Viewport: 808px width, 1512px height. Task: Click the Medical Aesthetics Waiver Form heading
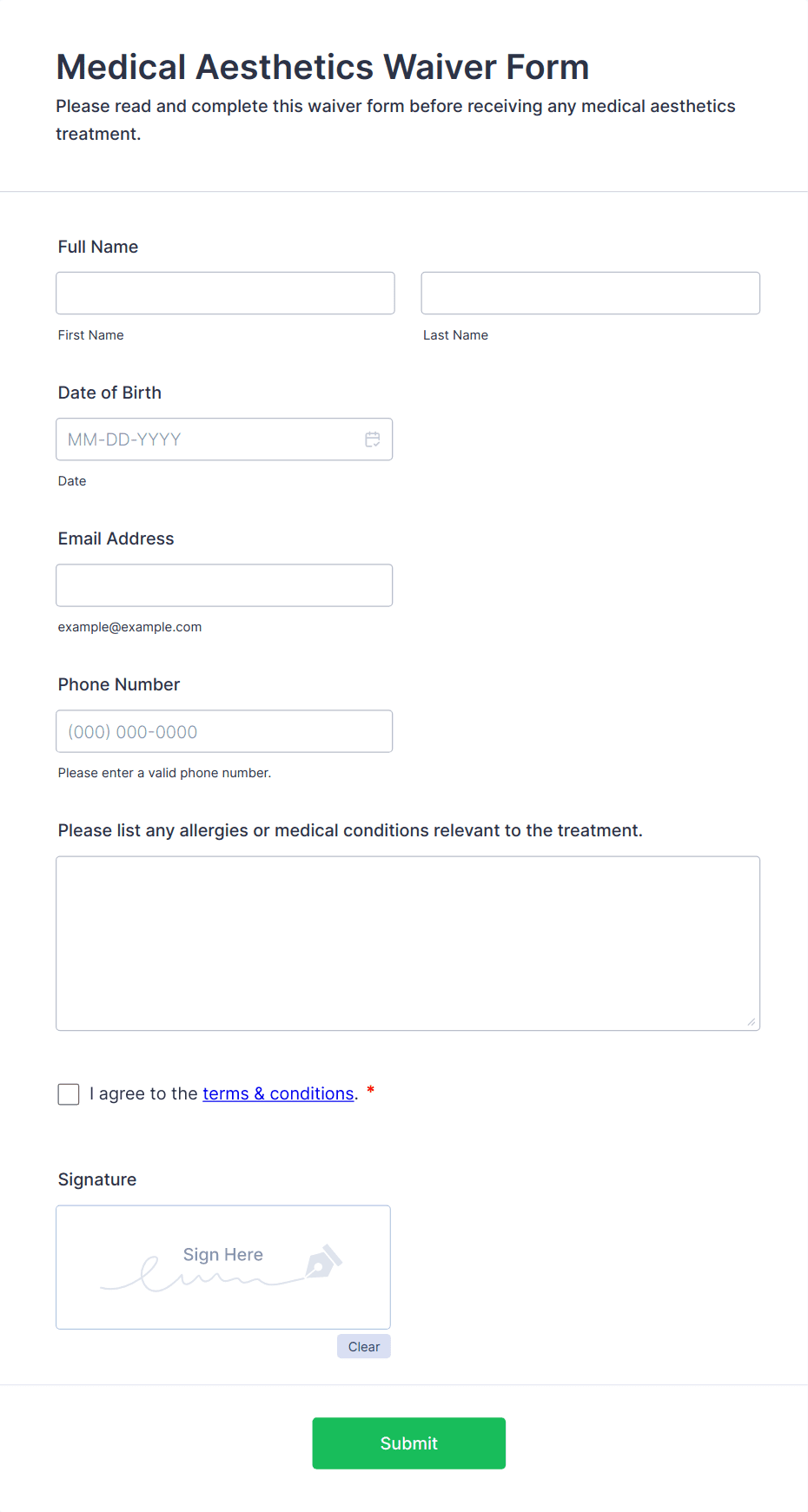point(322,67)
